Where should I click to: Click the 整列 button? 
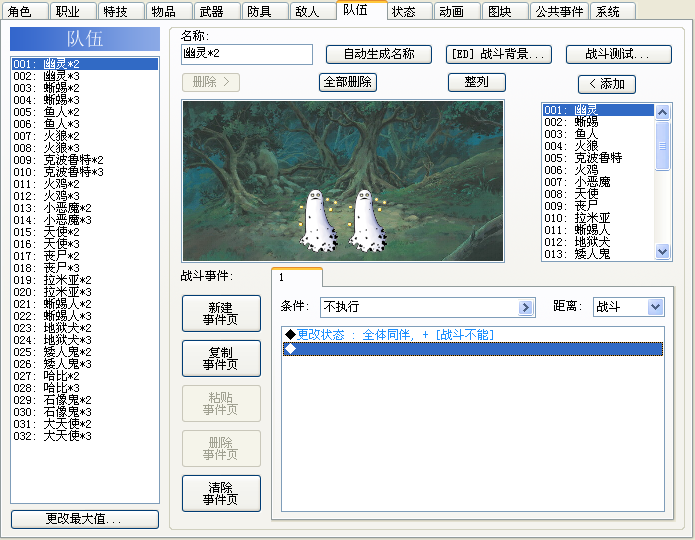[x=476, y=82]
